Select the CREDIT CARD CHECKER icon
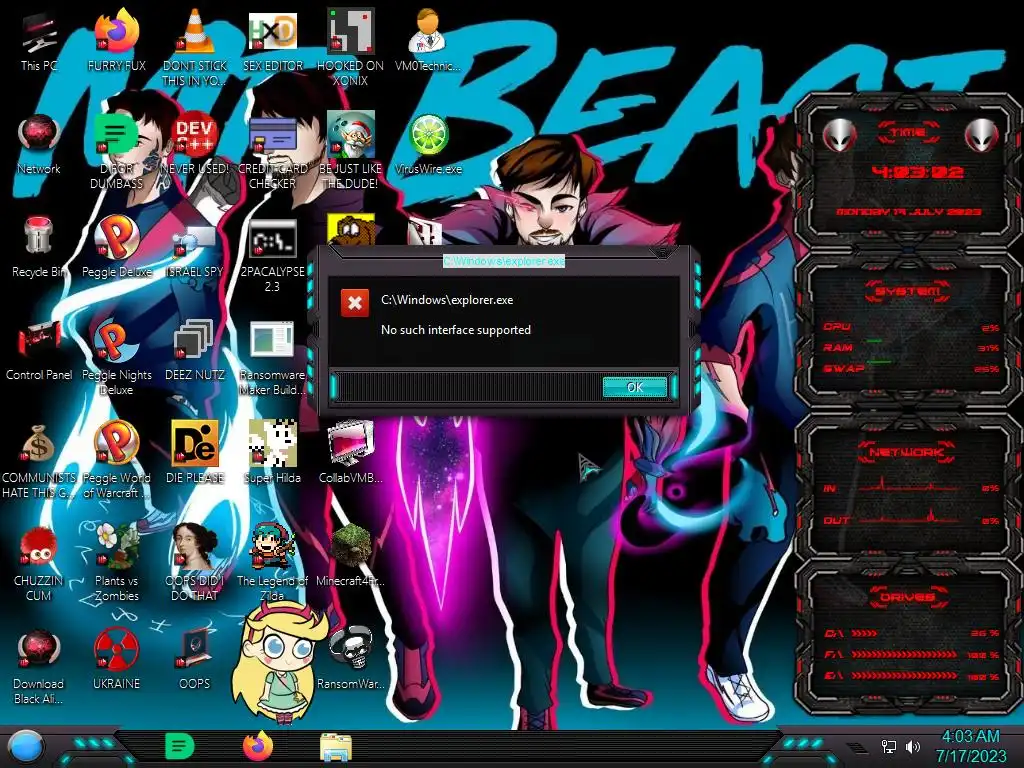1024x768 pixels. (272, 152)
